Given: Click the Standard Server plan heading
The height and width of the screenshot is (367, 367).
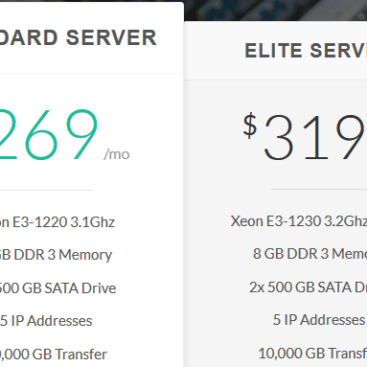Looking at the screenshot, I should (x=78, y=37).
